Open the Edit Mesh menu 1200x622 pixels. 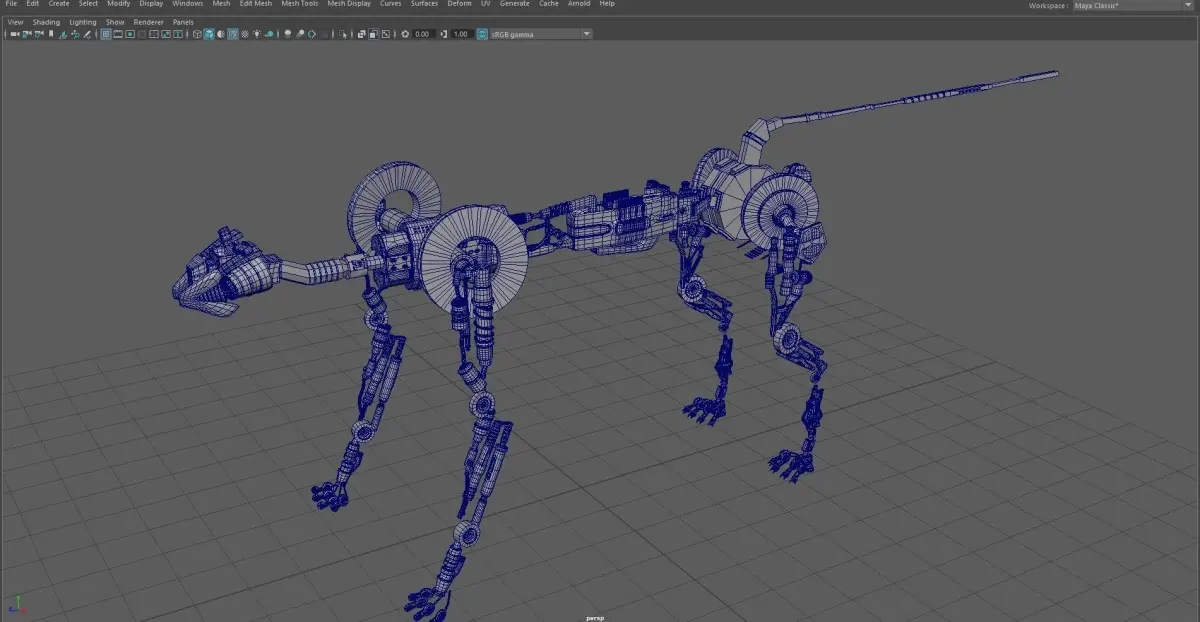(255, 4)
